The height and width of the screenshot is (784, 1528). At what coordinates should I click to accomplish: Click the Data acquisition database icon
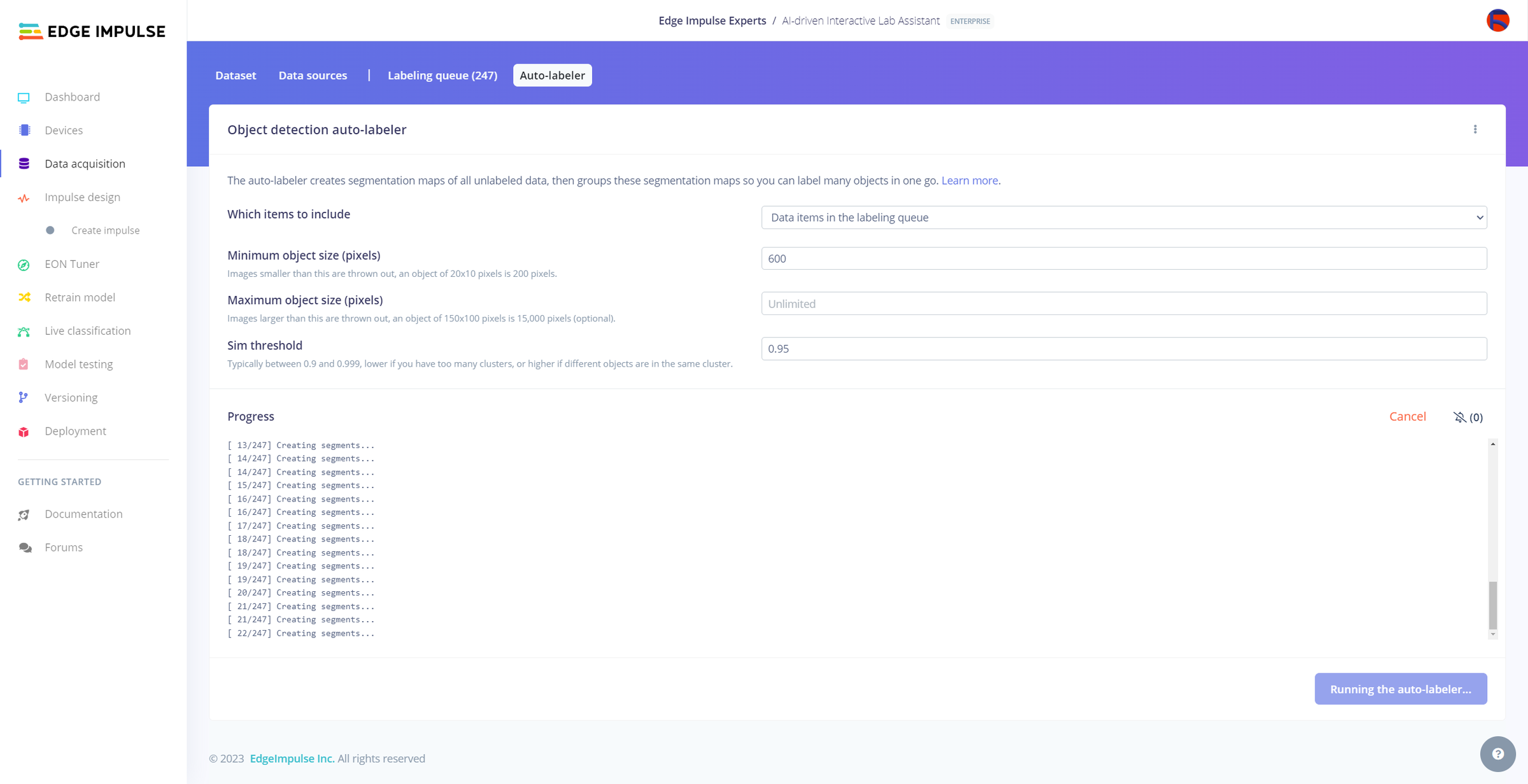[x=24, y=164]
